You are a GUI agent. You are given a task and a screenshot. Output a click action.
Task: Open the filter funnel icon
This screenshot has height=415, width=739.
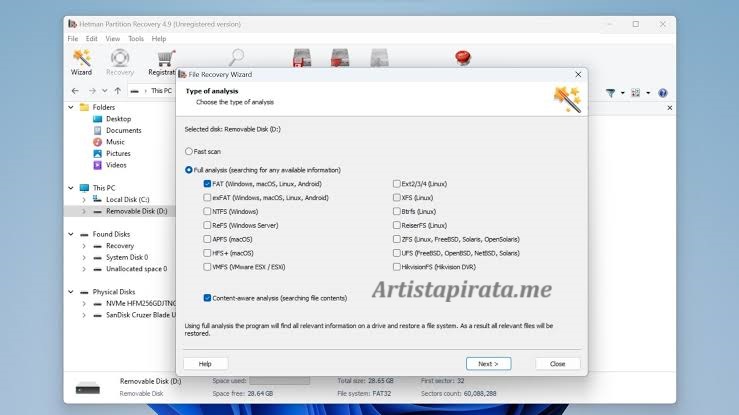pos(610,93)
